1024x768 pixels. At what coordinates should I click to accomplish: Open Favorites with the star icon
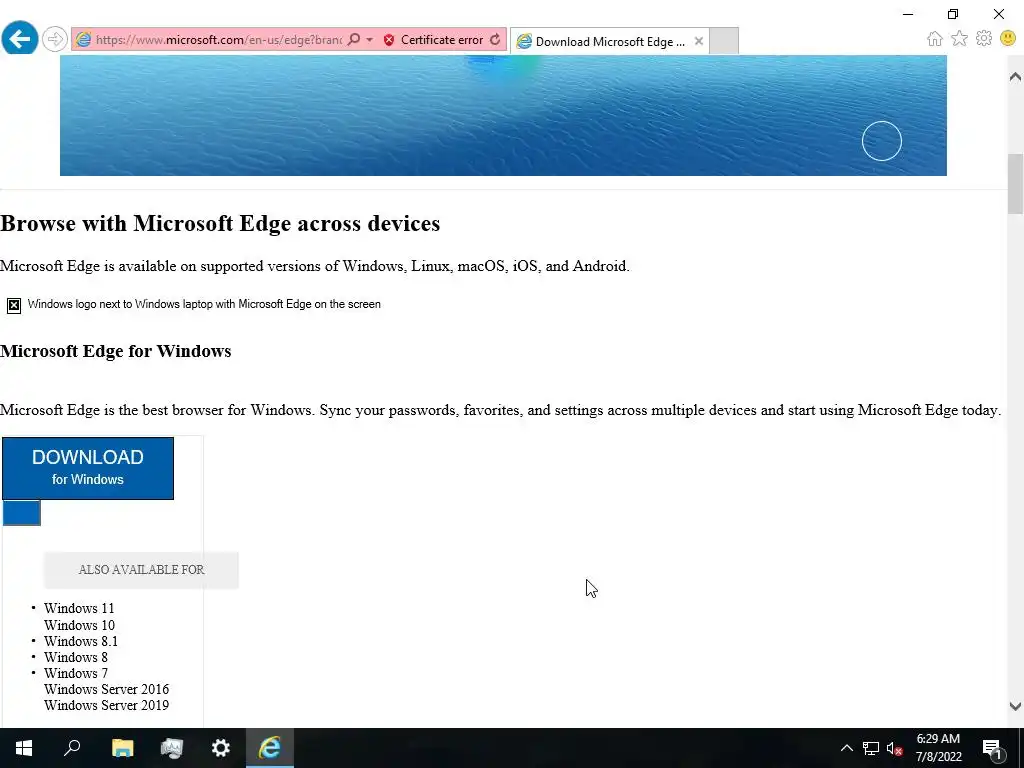[x=959, y=39]
